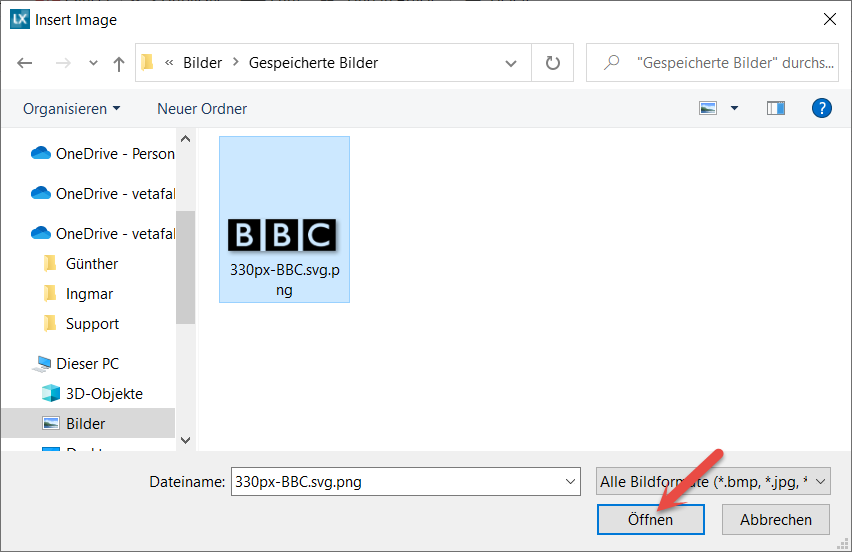
Task: Open the Alle Bildformate file type dropdown
Action: coord(712,481)
